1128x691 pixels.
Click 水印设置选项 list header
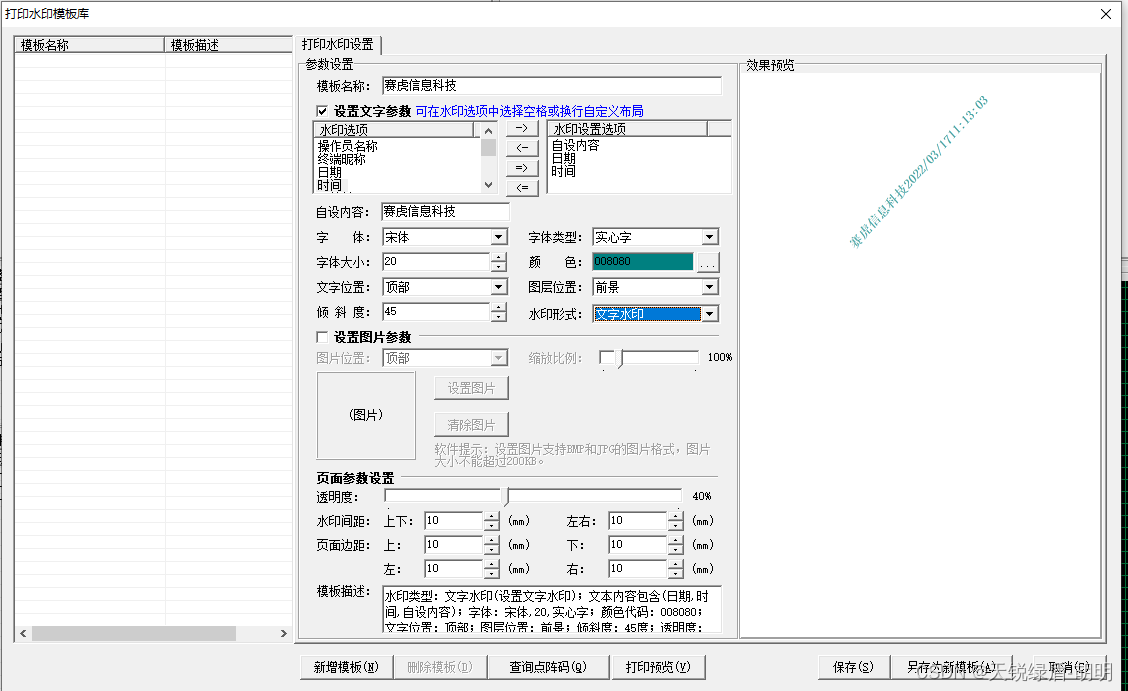pos(628,129)
